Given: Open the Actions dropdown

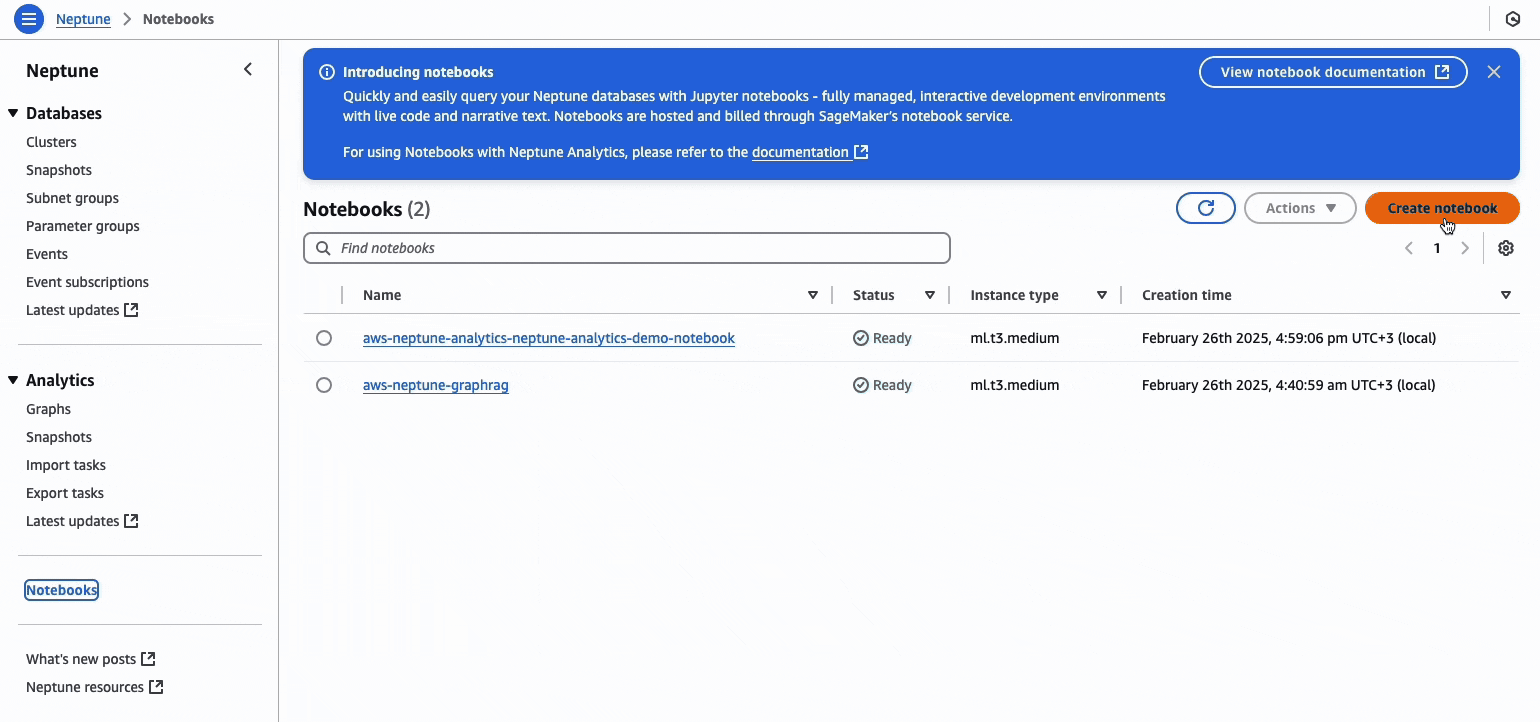Looking at the screenshot, I should pos(1300,208).
